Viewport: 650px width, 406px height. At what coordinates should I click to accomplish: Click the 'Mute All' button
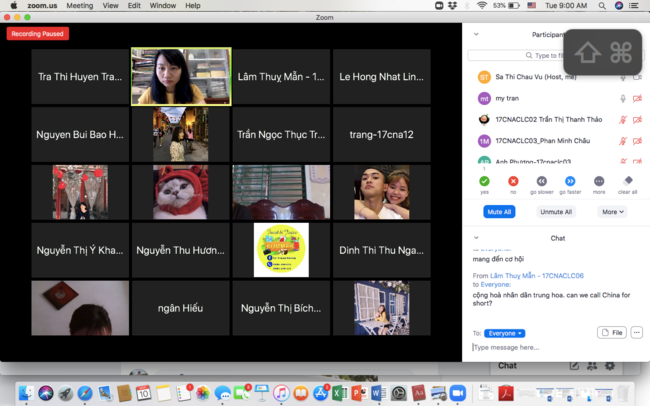(x=500, y=212)
